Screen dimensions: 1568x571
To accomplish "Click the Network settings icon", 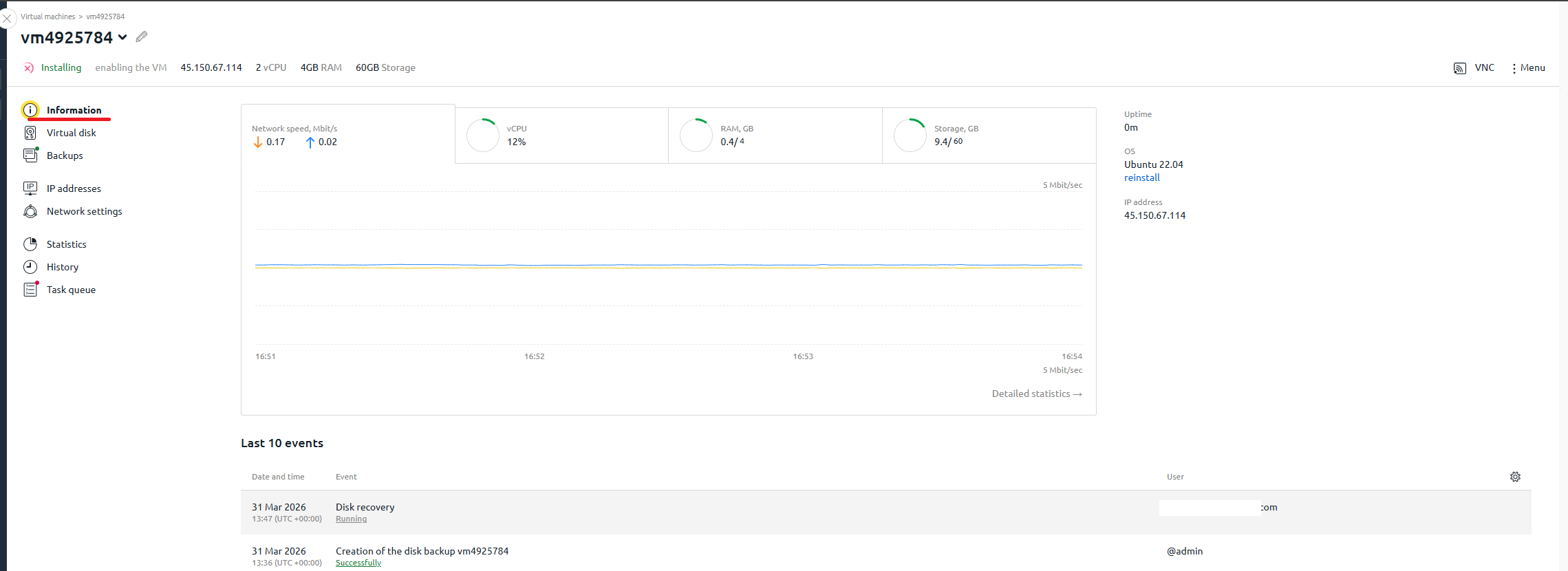I will click(x=30, y=211).
